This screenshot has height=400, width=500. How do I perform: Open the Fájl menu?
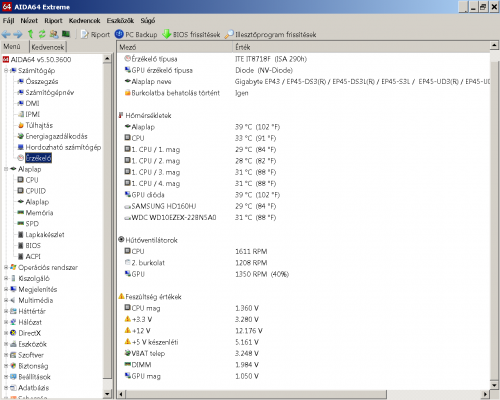pos(9,21)
